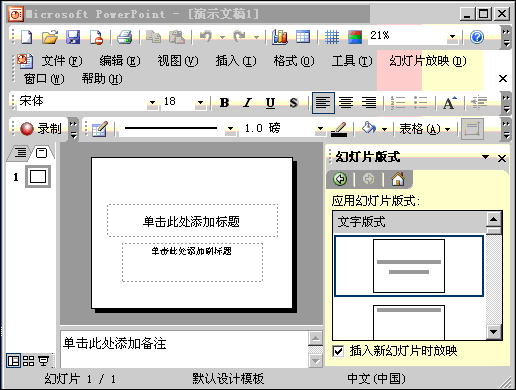Screen dimensions: 516x390
Task: Toggle right text alignment
Action: click(x=369, y=102)
